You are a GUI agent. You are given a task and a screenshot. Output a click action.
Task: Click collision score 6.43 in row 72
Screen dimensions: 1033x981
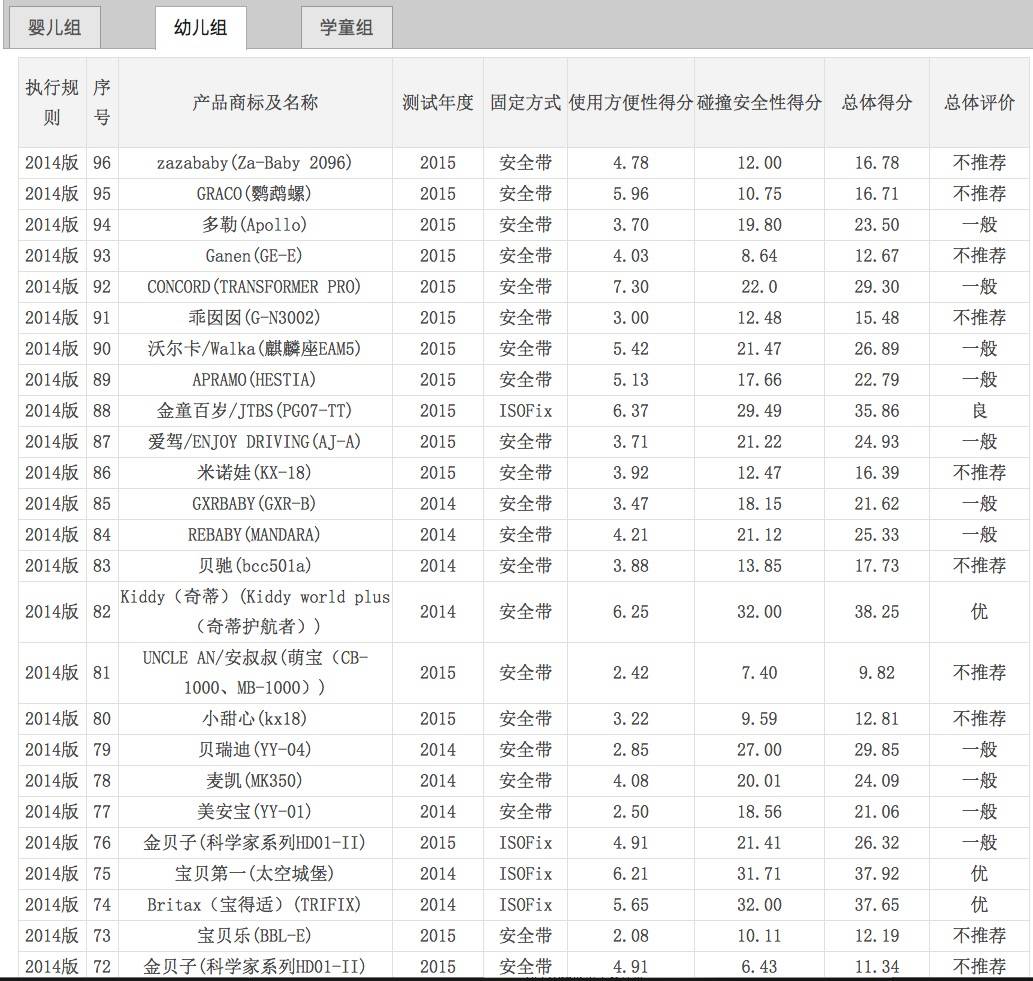pyautogui.click(x=759, y=967)
